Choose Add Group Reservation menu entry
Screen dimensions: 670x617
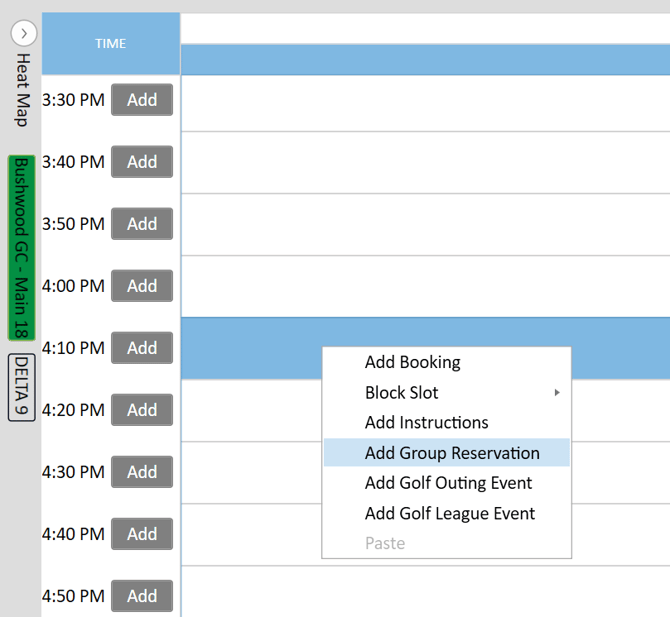[x=452, y=453]
